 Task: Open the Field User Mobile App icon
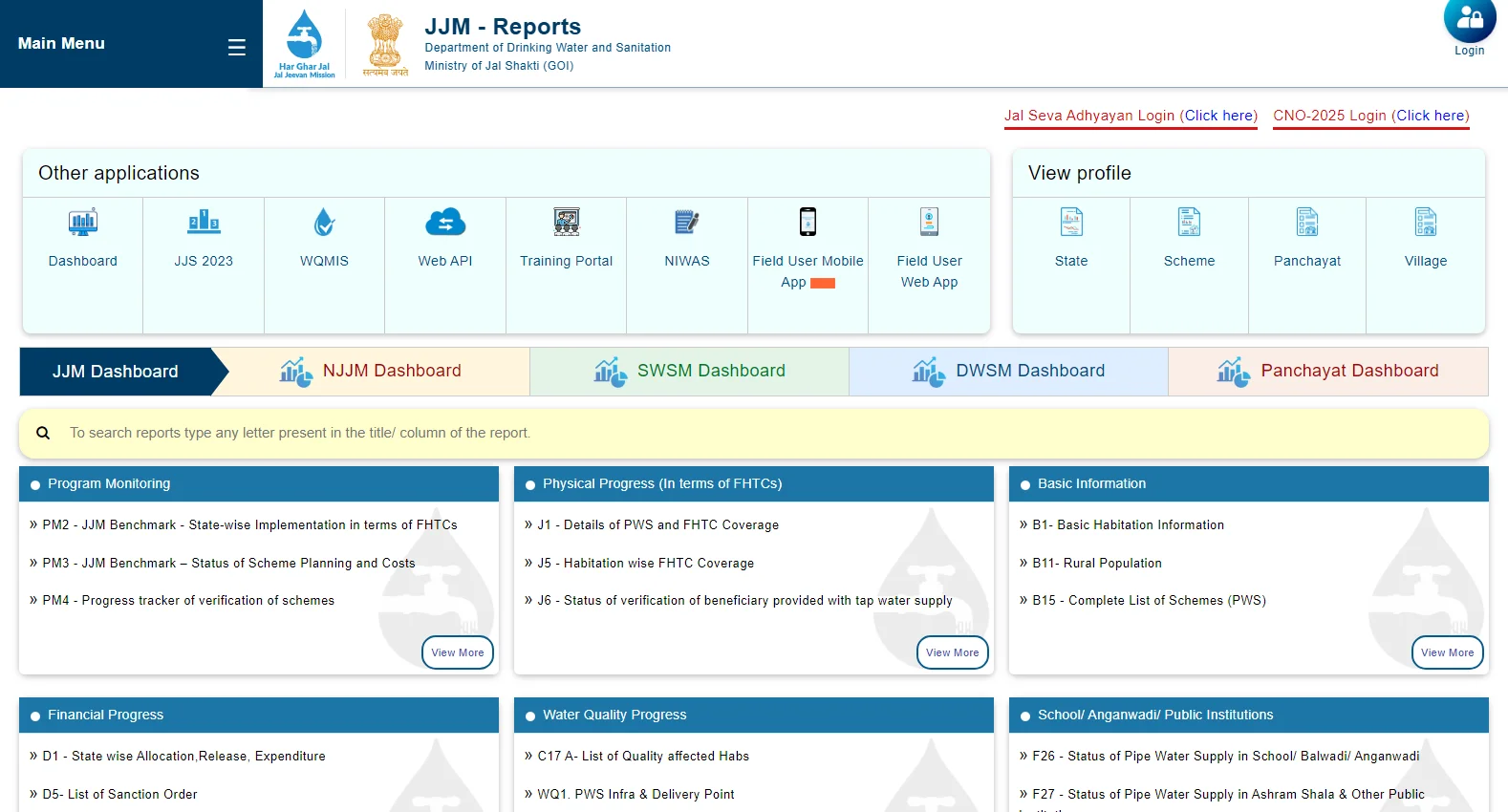808,222
